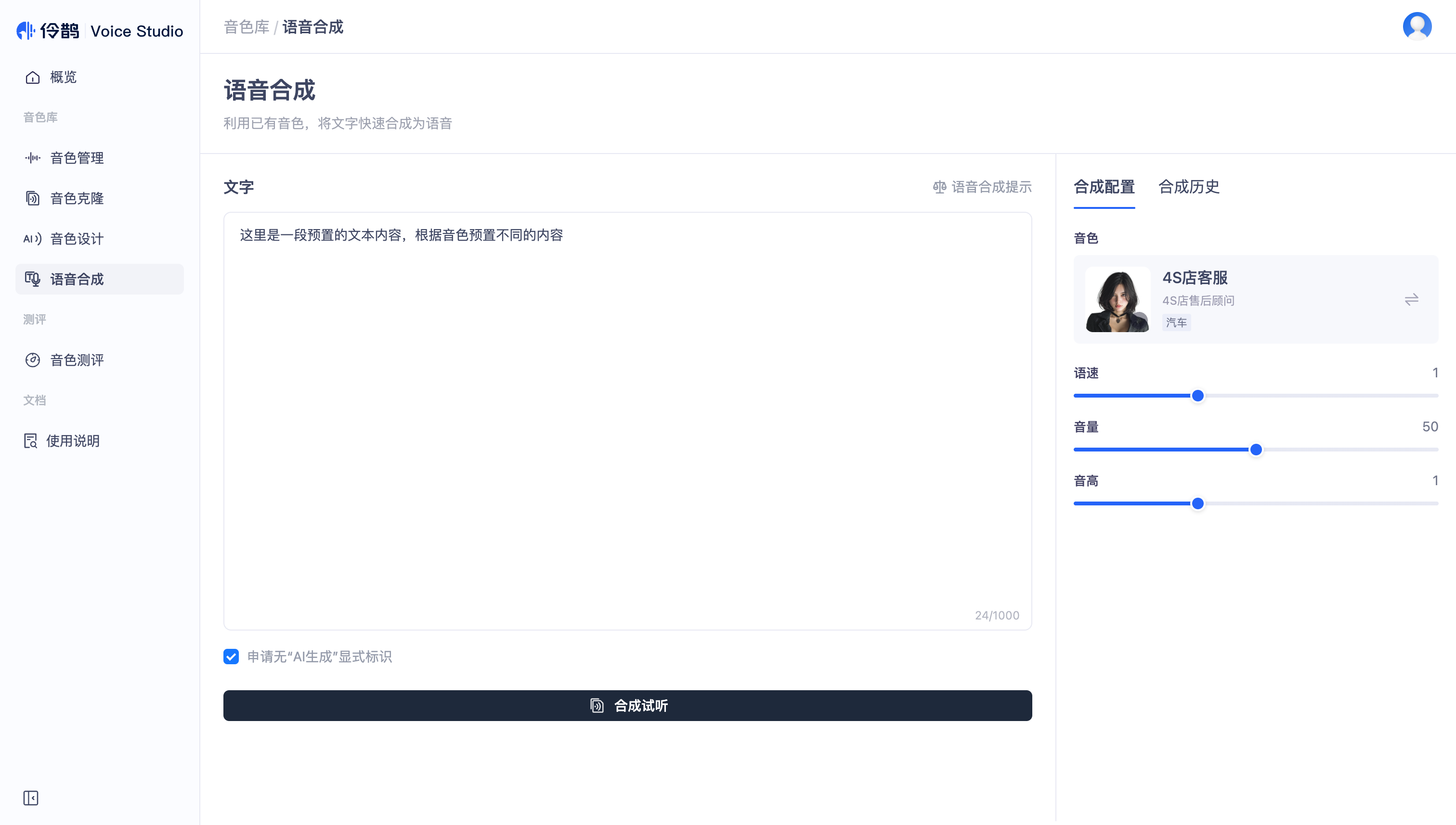Click the waveform icon for 音色管理

[33, 157]
